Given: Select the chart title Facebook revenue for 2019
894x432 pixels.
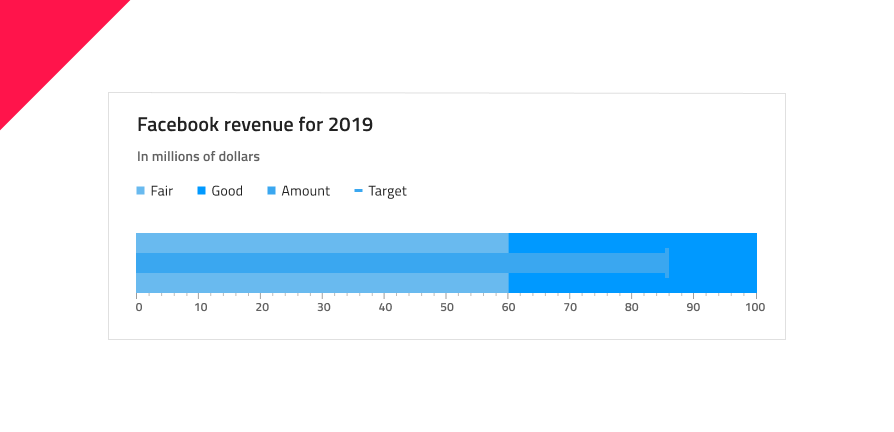Looking at the screenshot, I should [x=255, y=125].
